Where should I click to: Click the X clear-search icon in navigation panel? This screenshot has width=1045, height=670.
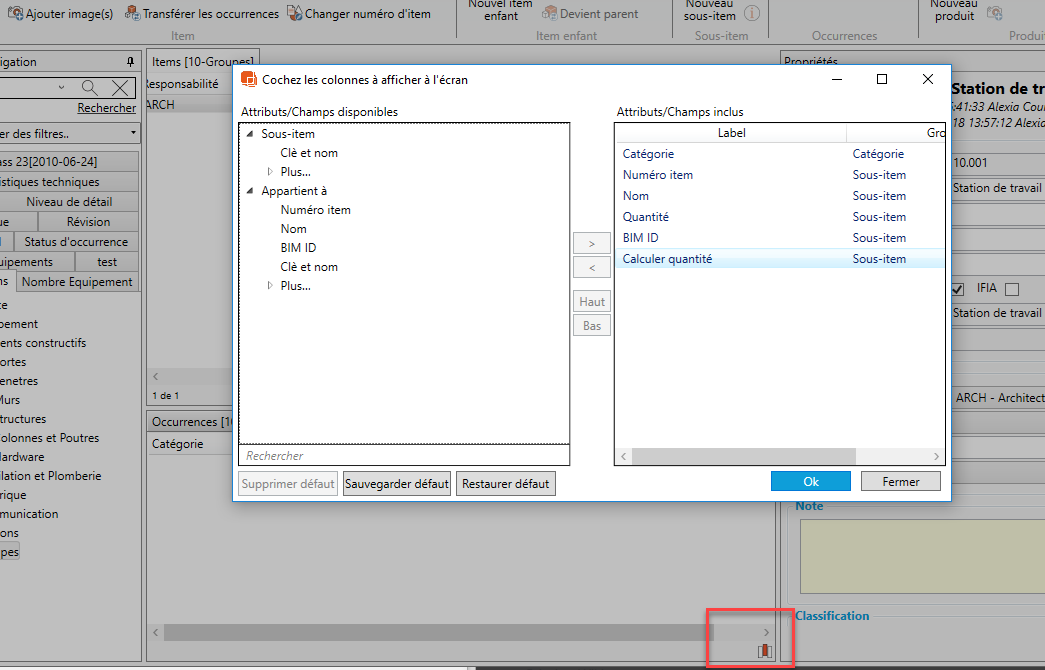120,88
